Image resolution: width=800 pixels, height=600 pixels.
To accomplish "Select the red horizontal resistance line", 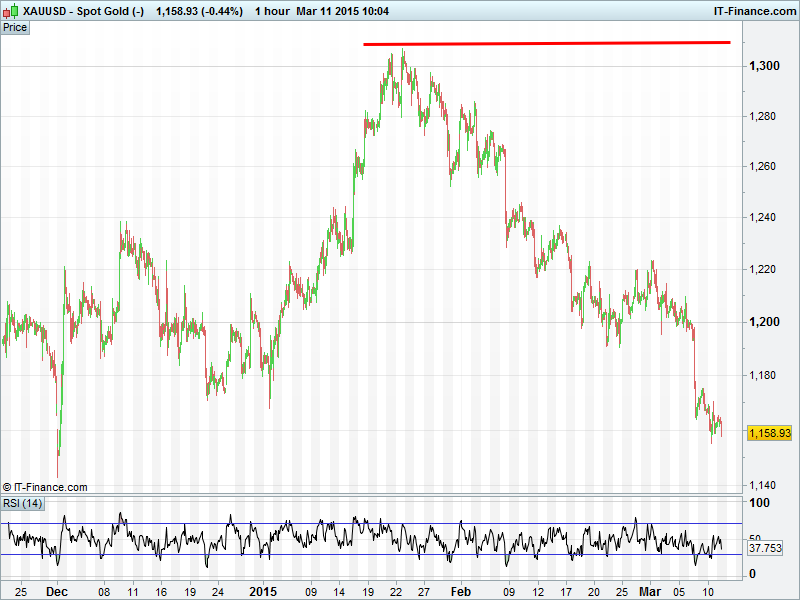I will [546, 43].
